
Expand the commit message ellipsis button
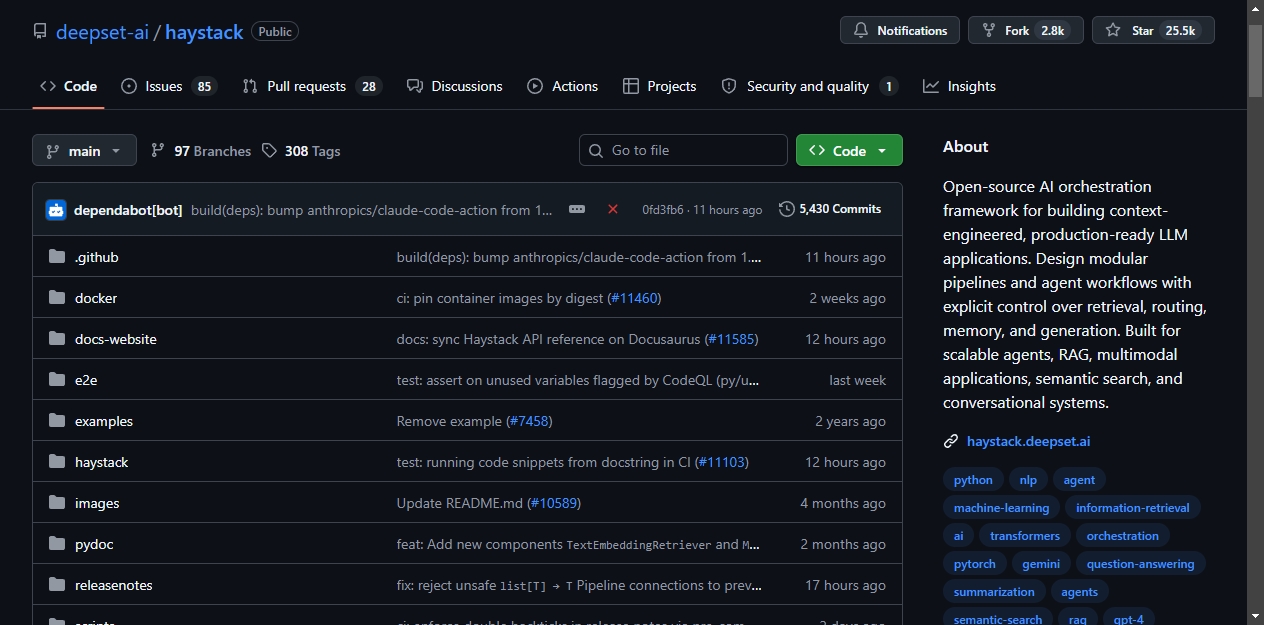(577, 209)
